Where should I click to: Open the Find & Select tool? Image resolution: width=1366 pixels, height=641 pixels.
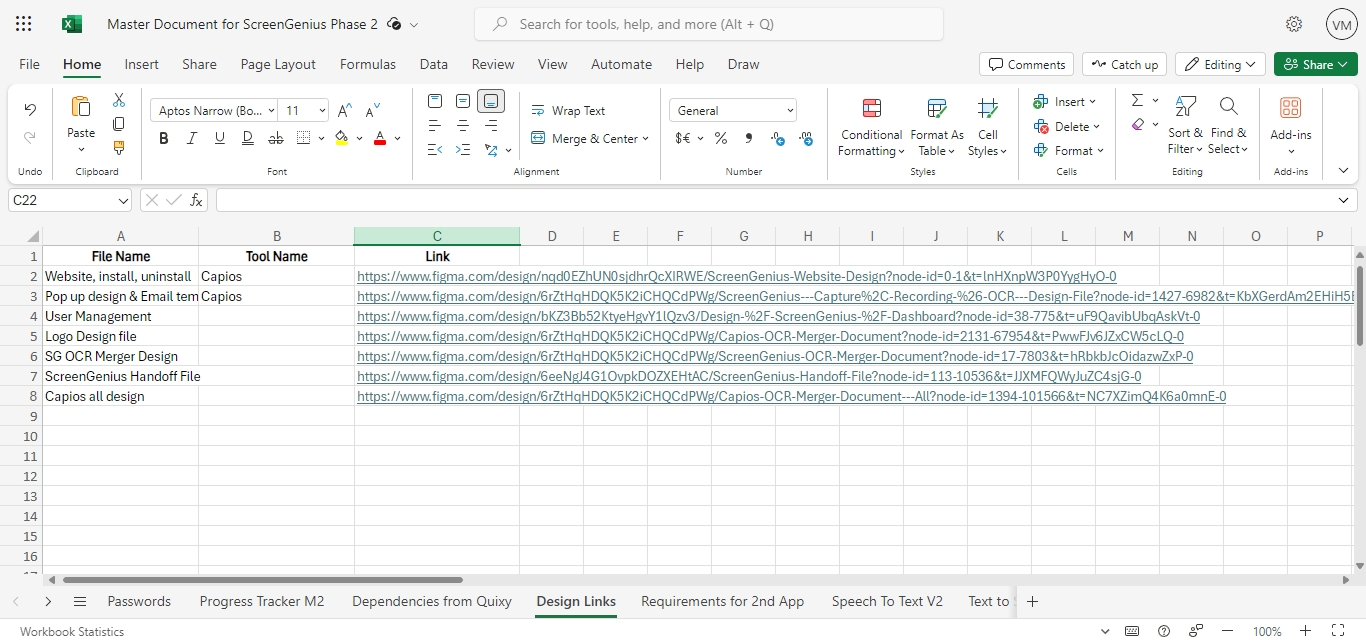pos(1228,126)
